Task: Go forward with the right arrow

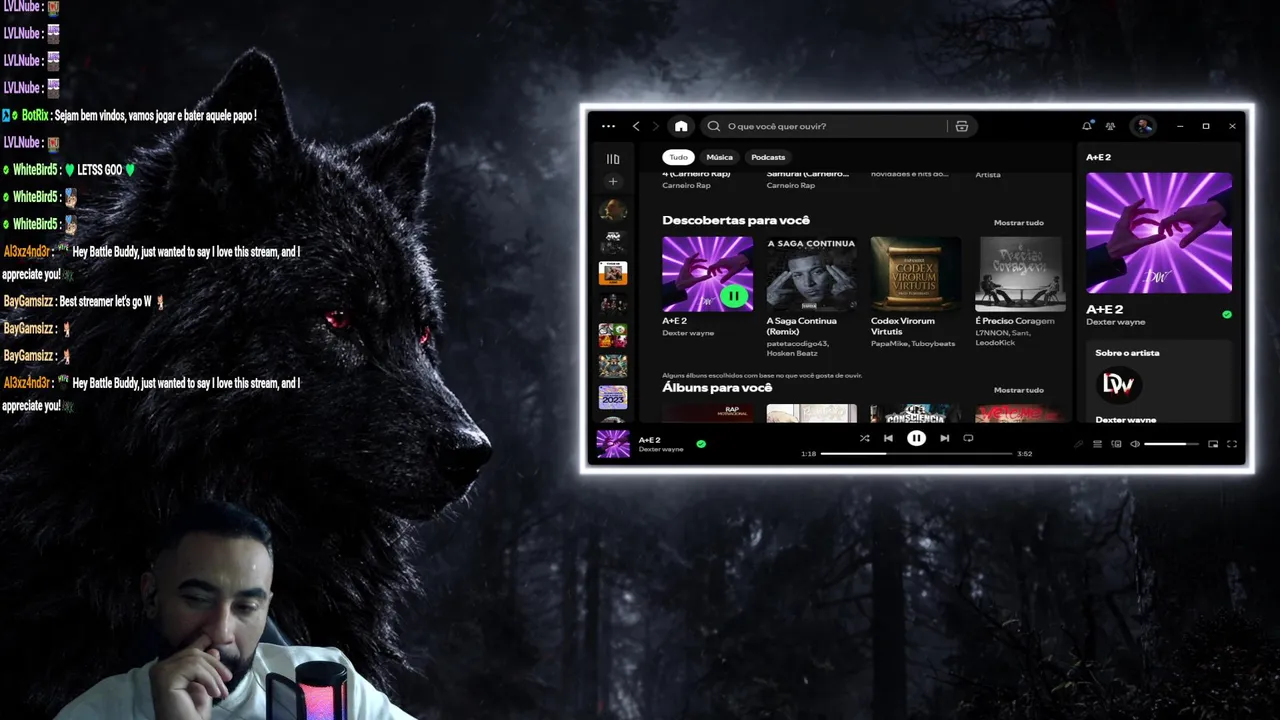Action: coord(656,126)
